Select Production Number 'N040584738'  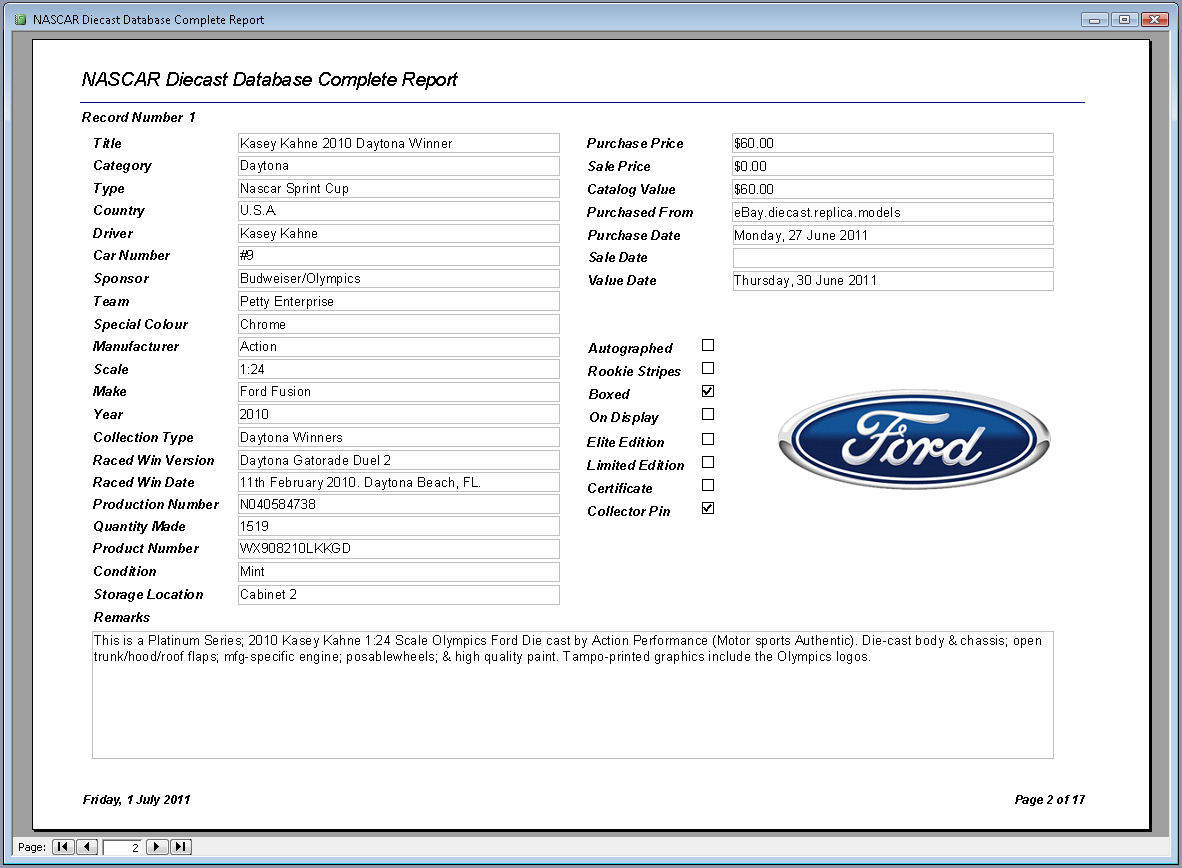click(x=398, y=504)
